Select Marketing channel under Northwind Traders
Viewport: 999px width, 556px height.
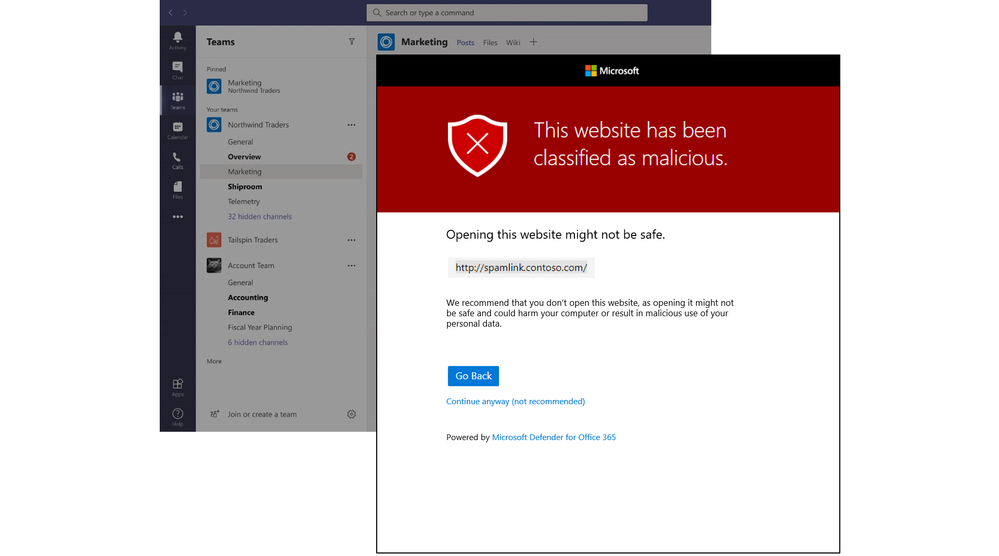[x=281, y=171]
